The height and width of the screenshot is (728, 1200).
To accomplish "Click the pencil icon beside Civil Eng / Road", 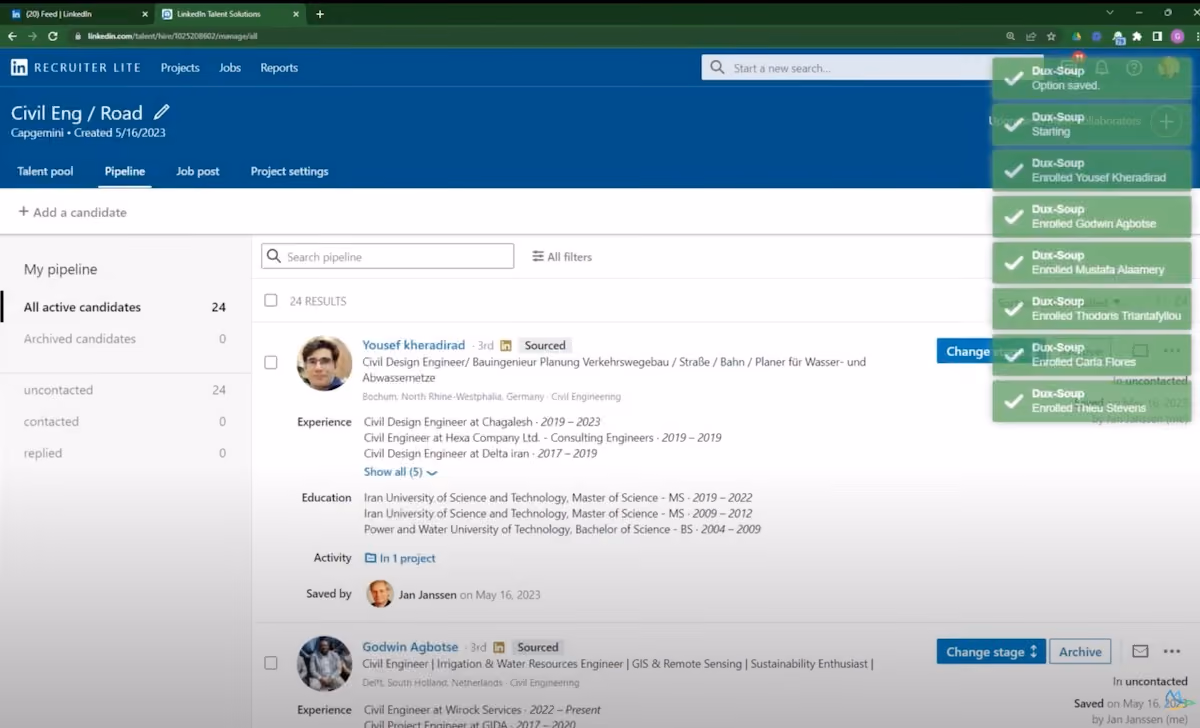I will (x=162, y=113).
